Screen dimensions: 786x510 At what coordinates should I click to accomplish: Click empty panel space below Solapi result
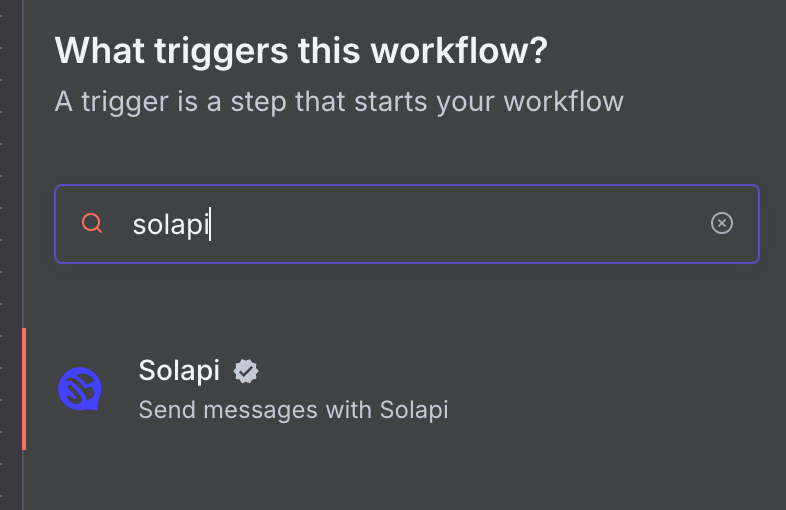point(400,475)
